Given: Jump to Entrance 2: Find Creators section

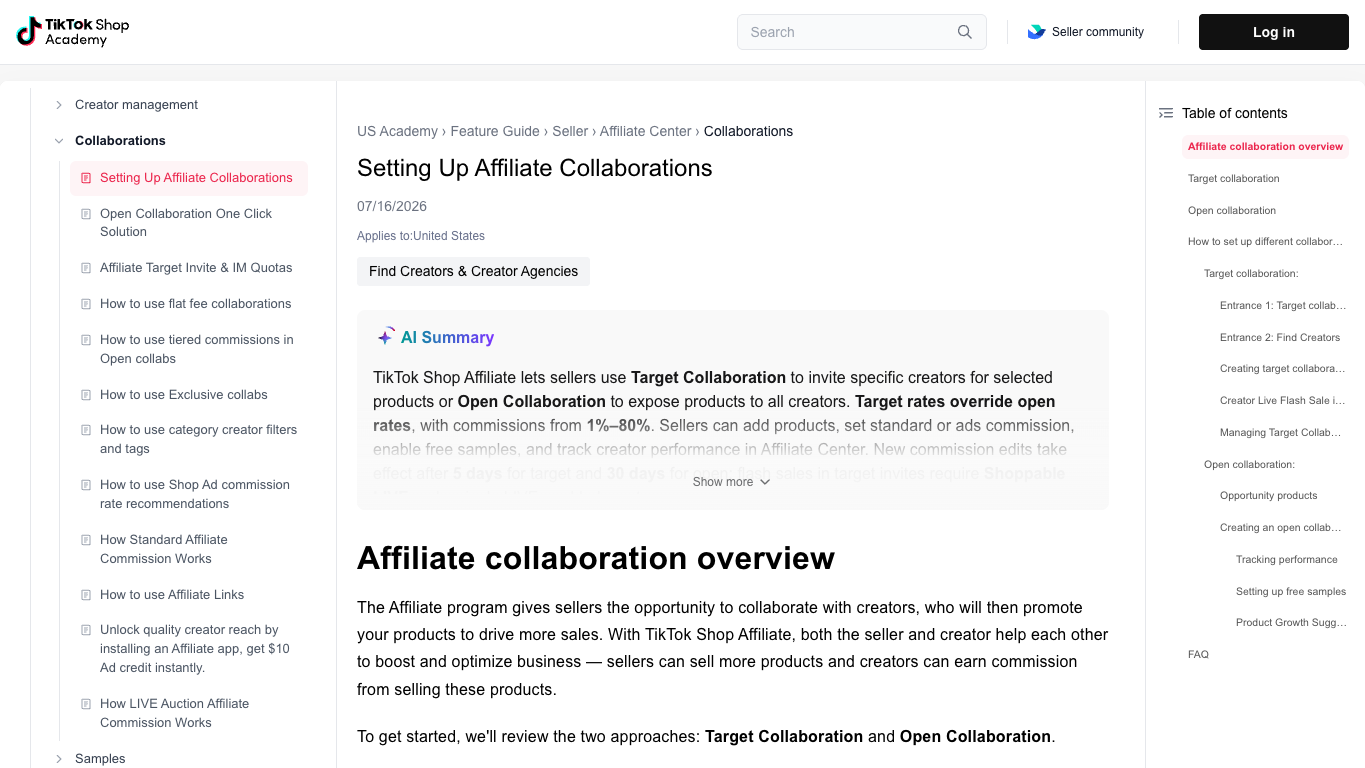Looking at the screenshot, I should [x=1280, y=338].
